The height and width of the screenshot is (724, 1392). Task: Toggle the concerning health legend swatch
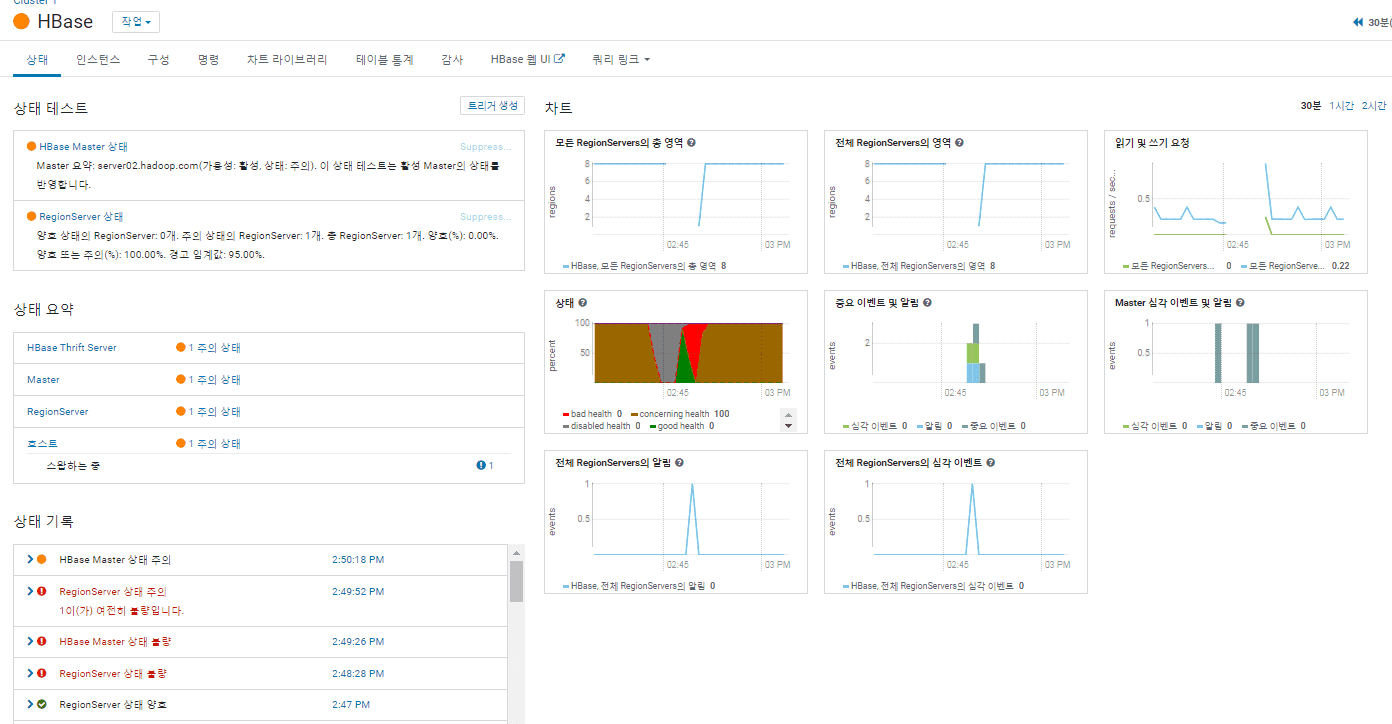pos(634,414)
